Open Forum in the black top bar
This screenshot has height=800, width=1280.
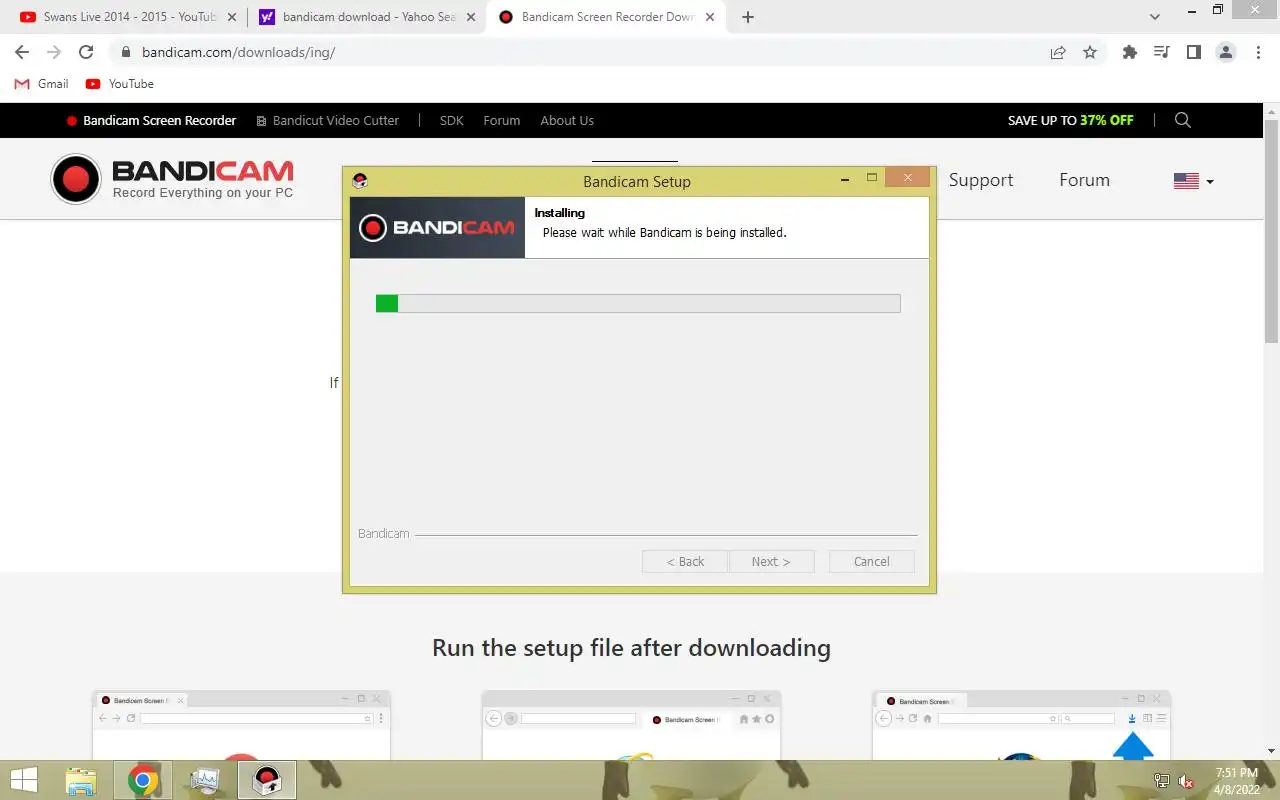click(x=501, y=120)
